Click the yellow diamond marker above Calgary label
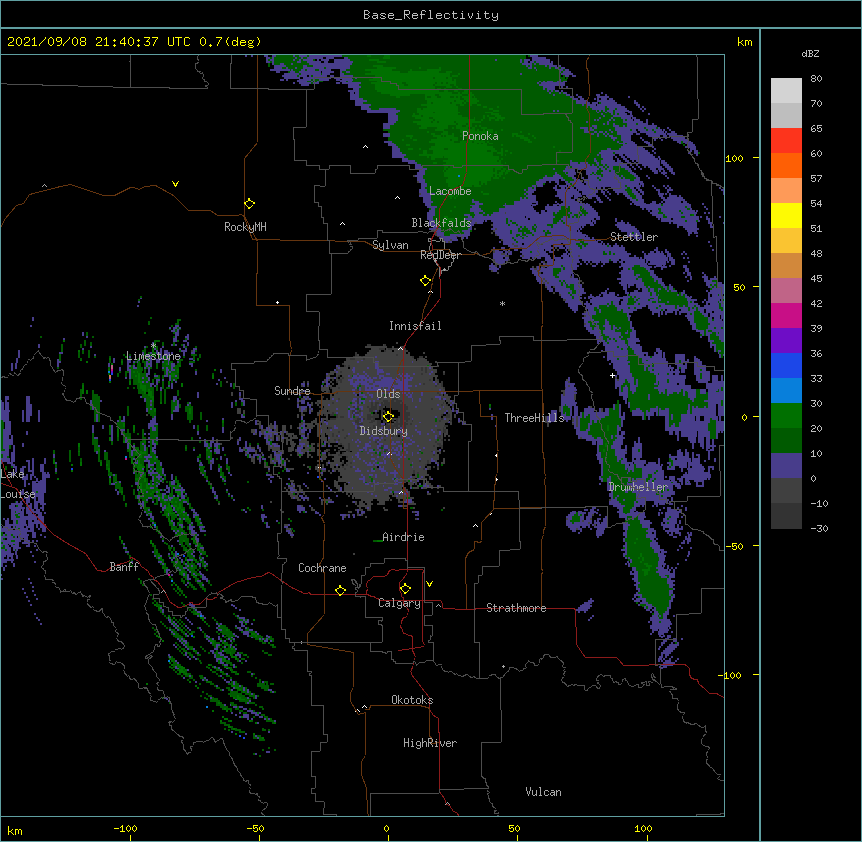 pos(405,589)
